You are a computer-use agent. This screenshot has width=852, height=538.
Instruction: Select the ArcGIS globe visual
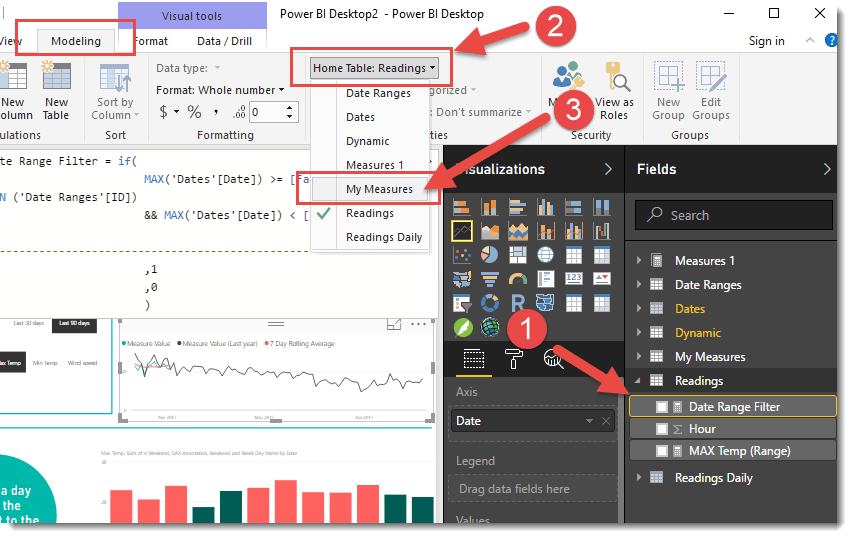pyautogui.click(x=490, y=328)
